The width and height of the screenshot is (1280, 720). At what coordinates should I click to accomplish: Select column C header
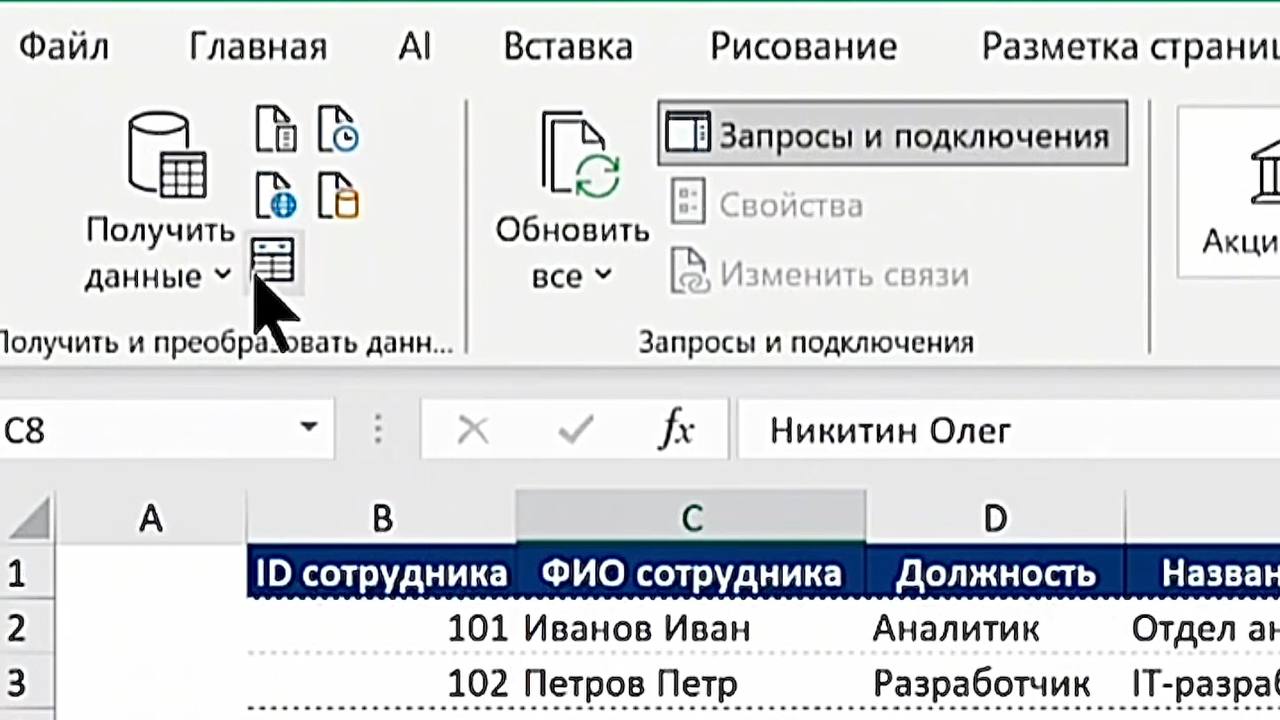point(691,517)
